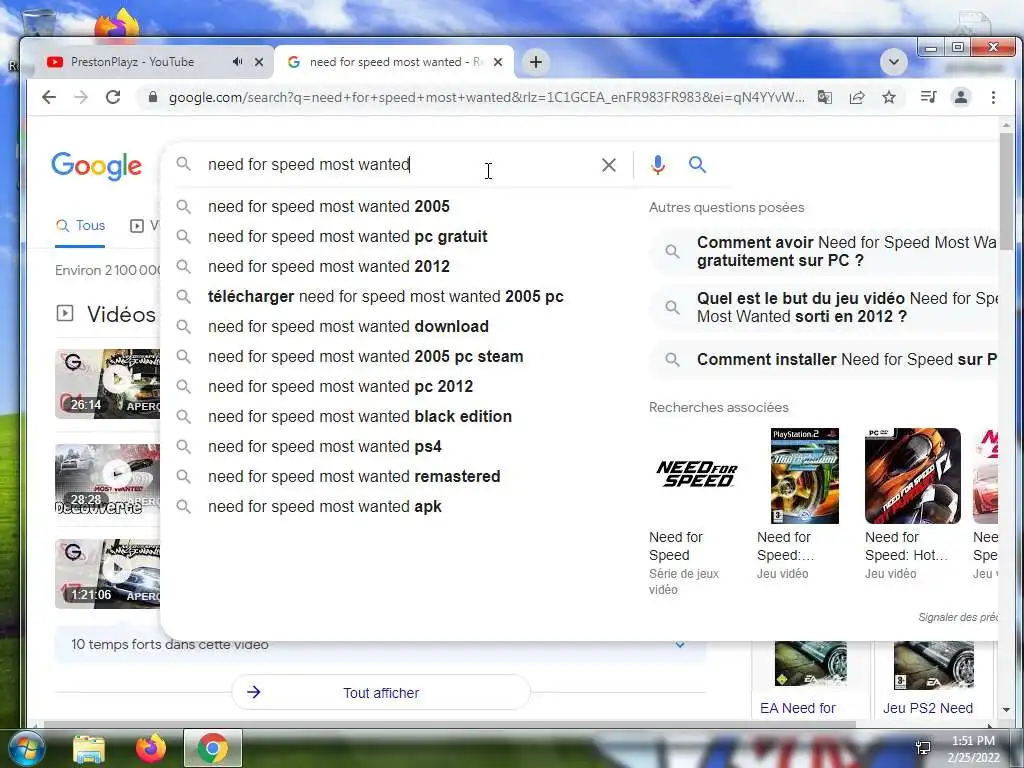The image size is (1024, 768).
Task: Choose suggestion most wanted 2005
Action: pyautogui.click(x=328, y=206)
